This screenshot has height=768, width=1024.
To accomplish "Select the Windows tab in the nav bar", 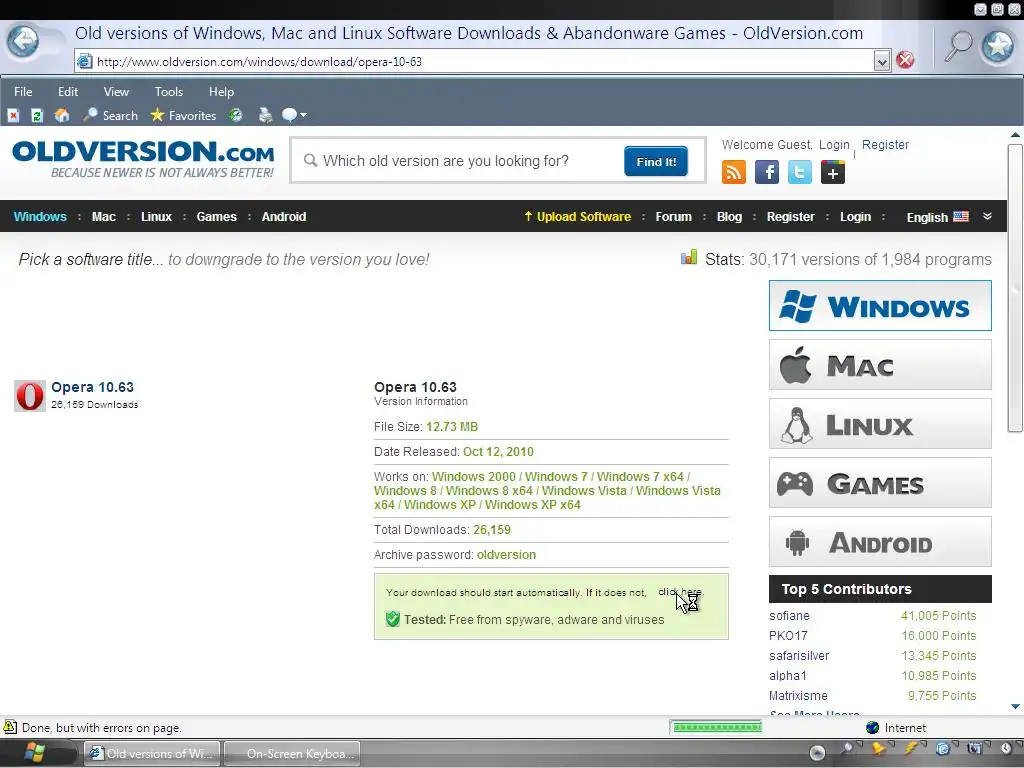I will click(x=40, y=216).
